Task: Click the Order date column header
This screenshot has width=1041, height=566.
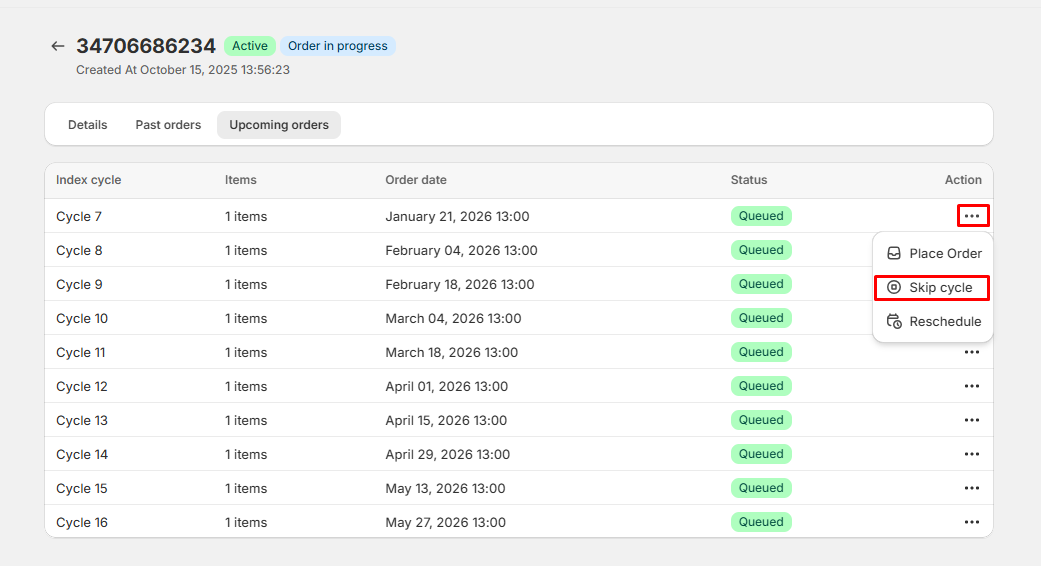Action: click(x=416, y=180)
